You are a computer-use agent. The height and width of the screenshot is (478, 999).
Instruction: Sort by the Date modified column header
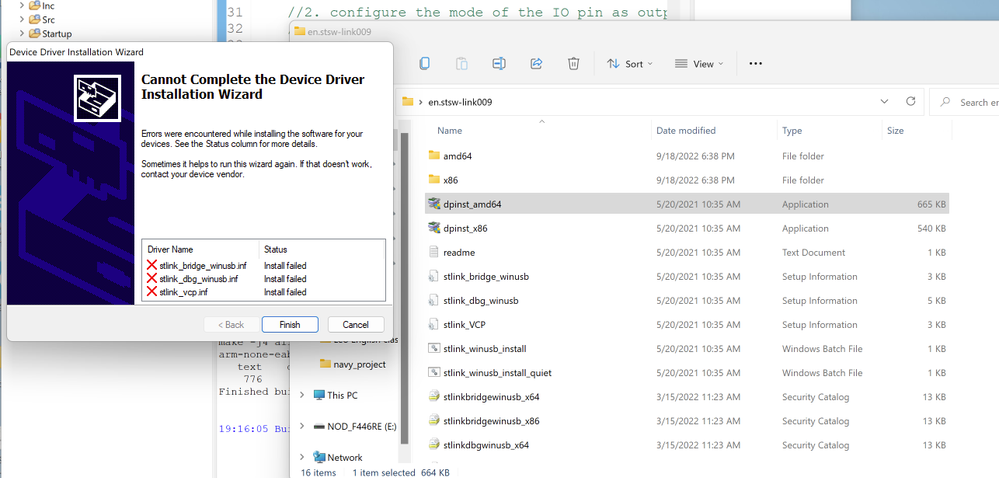click(686, 131)
